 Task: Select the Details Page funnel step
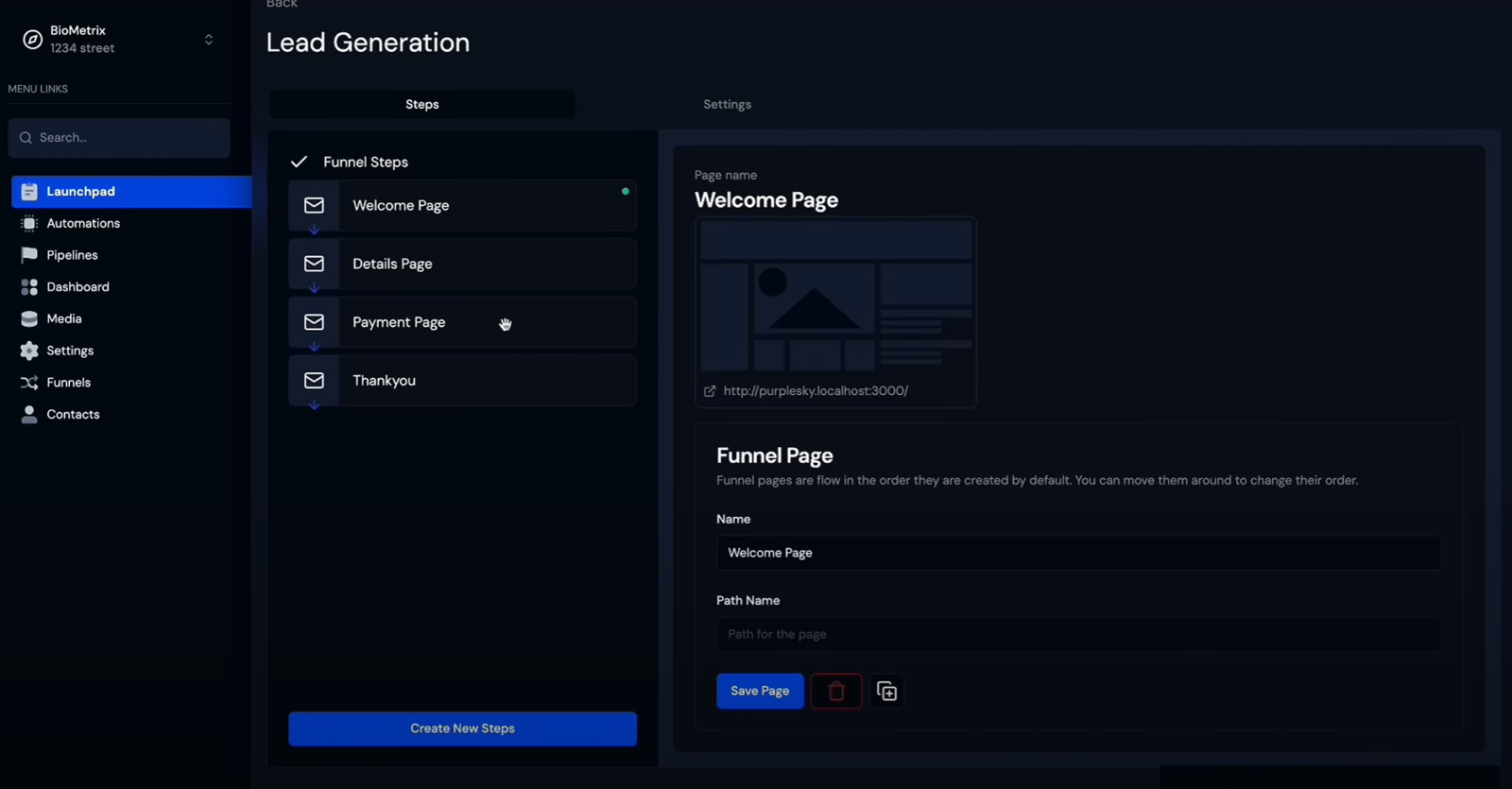[x=462, y=264]
